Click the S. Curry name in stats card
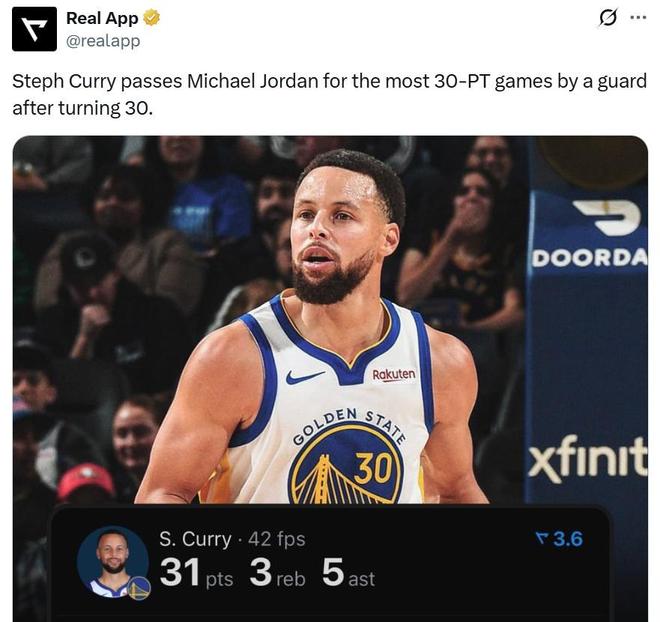Screen dimensions: 660x622 coord(195,539)
